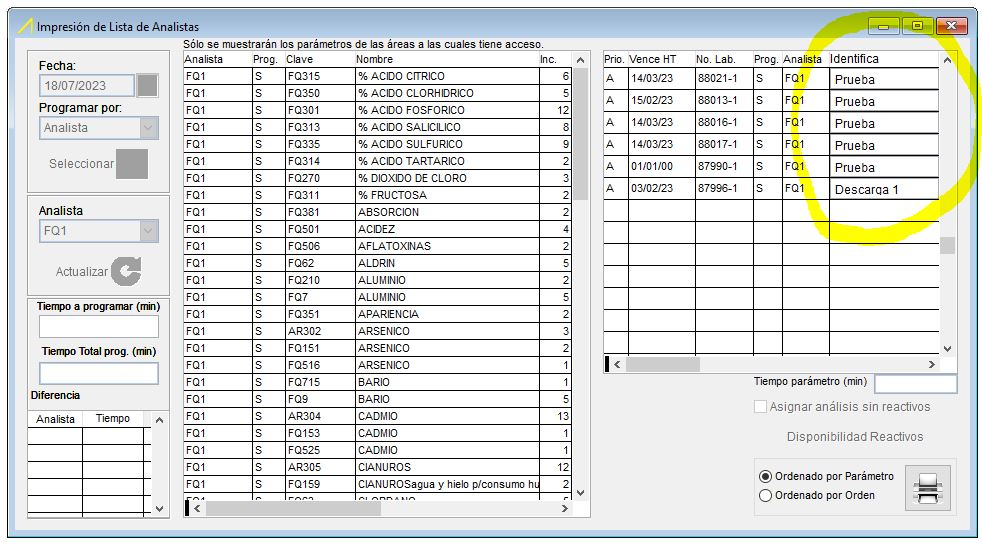Click down arrow of samples table scrollbar
Image resolution: width=982 pixels, height=543 pixels.
click(947, 348)
